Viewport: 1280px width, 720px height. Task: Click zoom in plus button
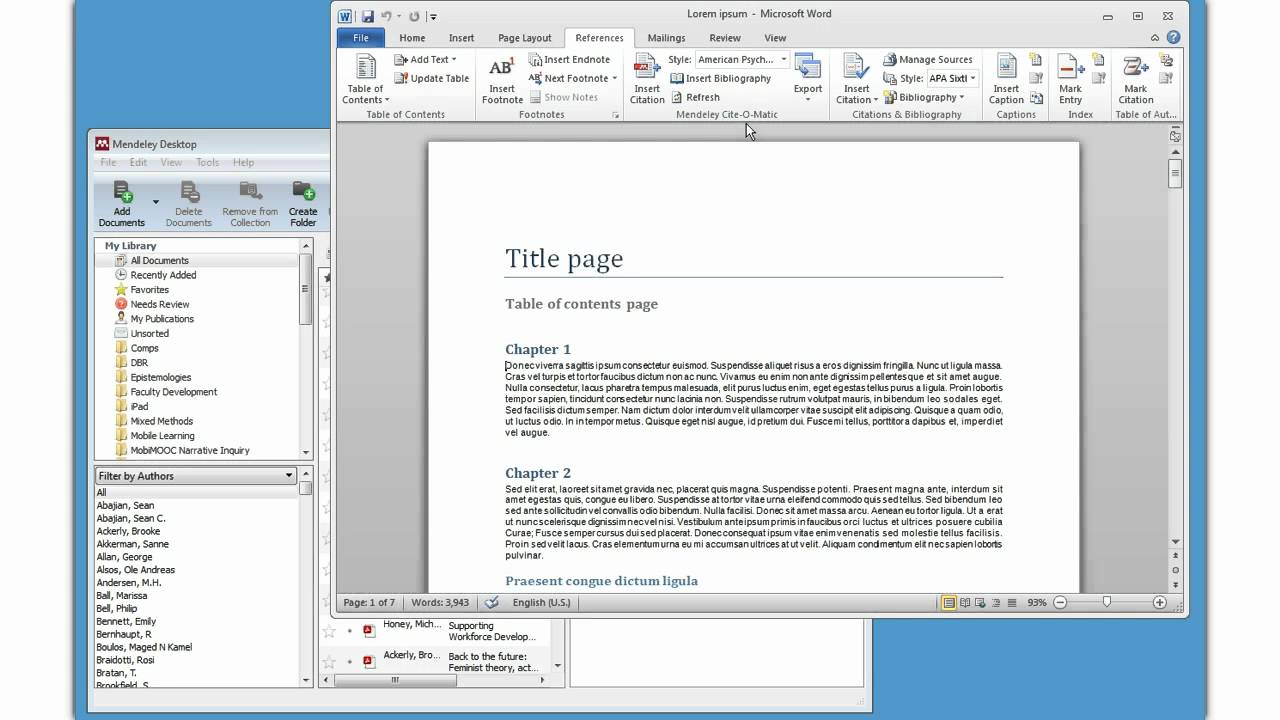[x=1159, y=603]
